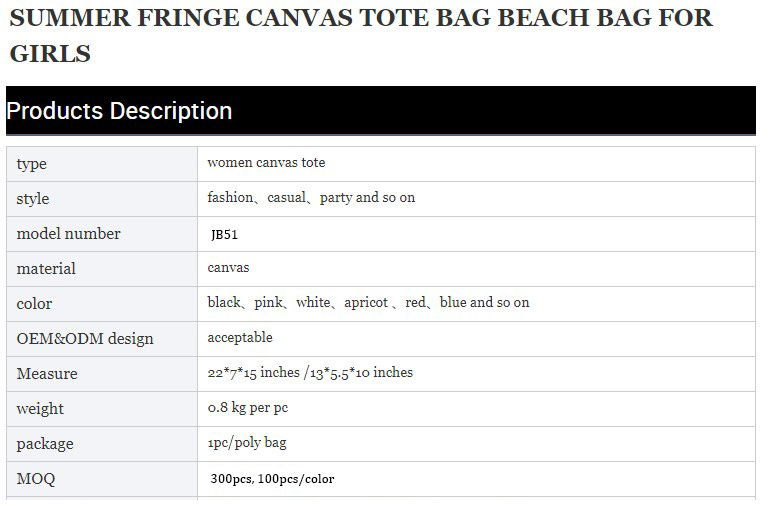Click the 'fashion, casual, party' text

(311, 197)
